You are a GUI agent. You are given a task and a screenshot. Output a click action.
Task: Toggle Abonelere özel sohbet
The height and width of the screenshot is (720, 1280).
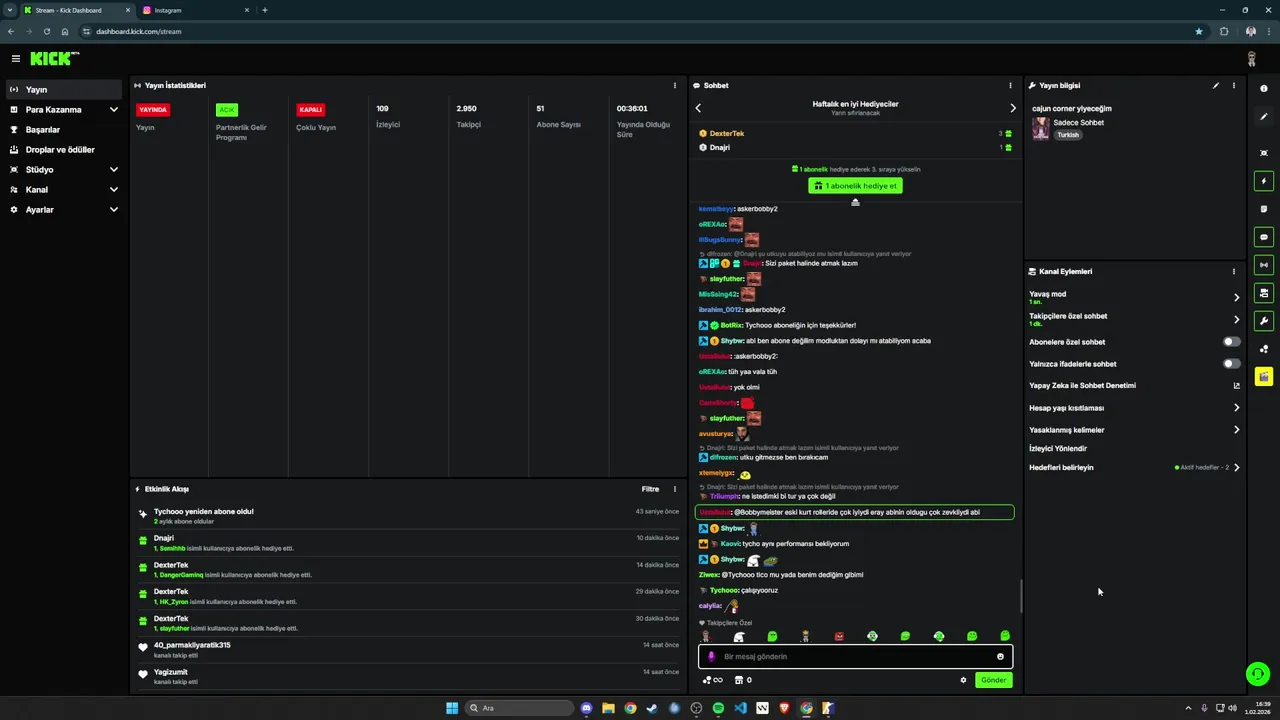click(x=1232, y=342)
